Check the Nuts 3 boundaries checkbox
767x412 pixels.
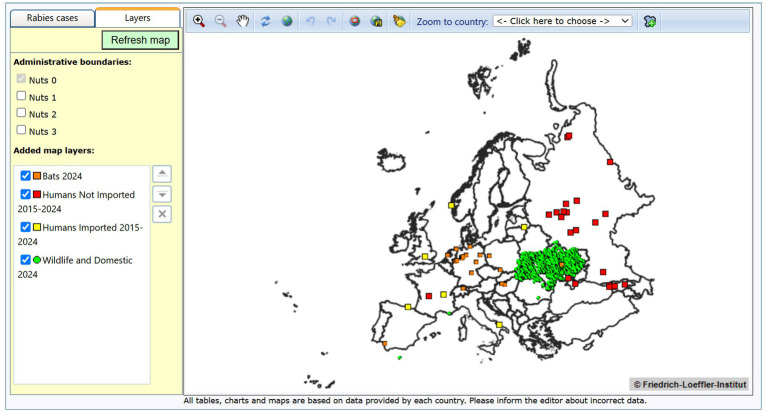(21, 130)
